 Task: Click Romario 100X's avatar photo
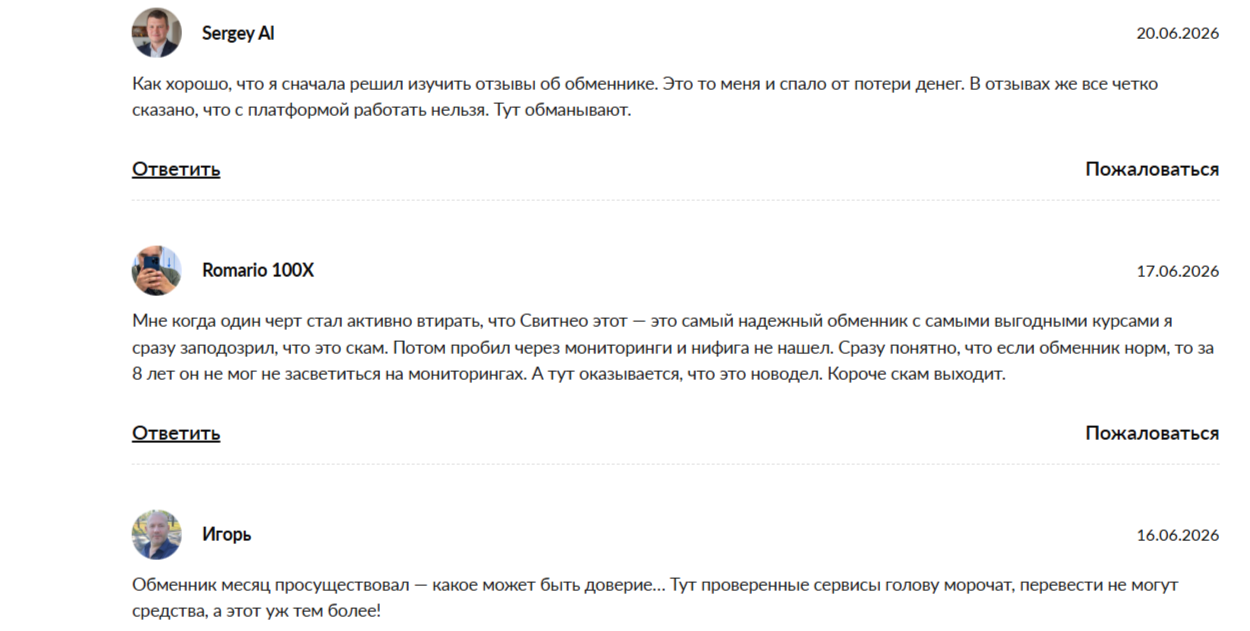pyautogui.click(x=156, y=270)
